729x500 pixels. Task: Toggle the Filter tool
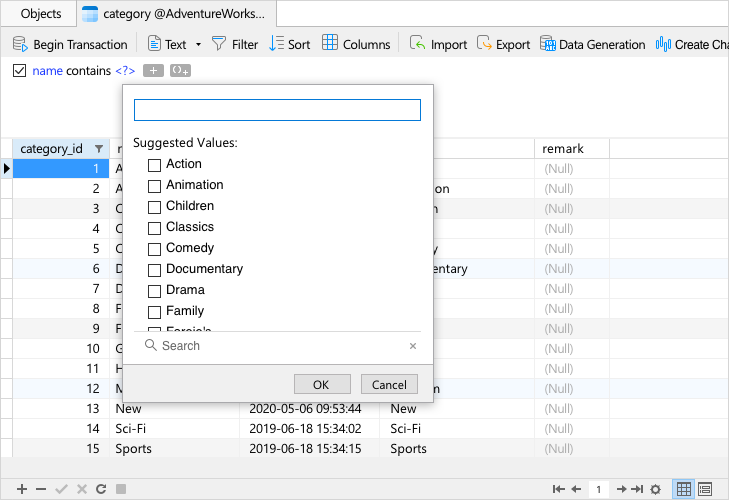click(235, 44)
